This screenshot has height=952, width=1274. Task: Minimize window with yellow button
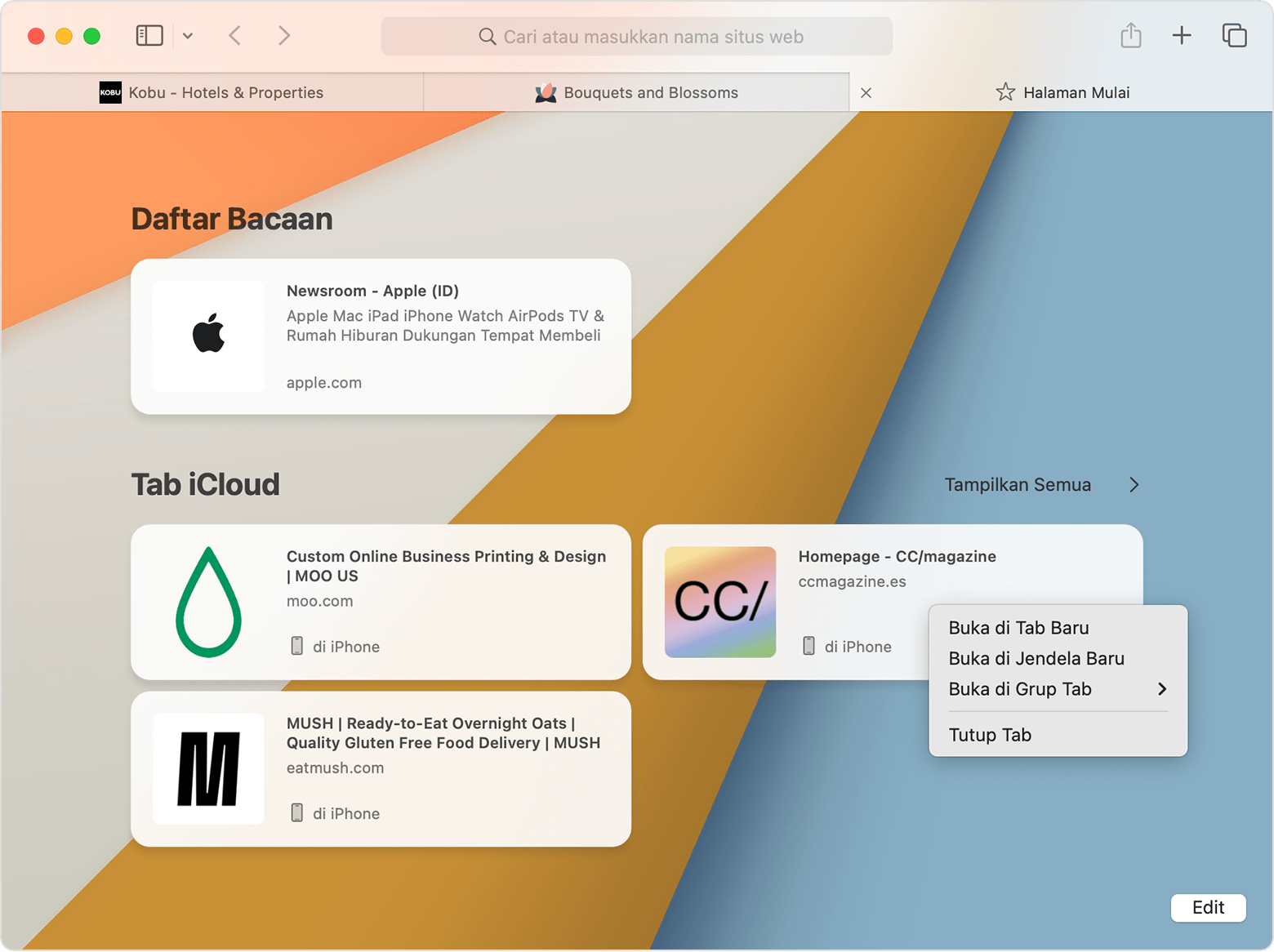point(64,36)
